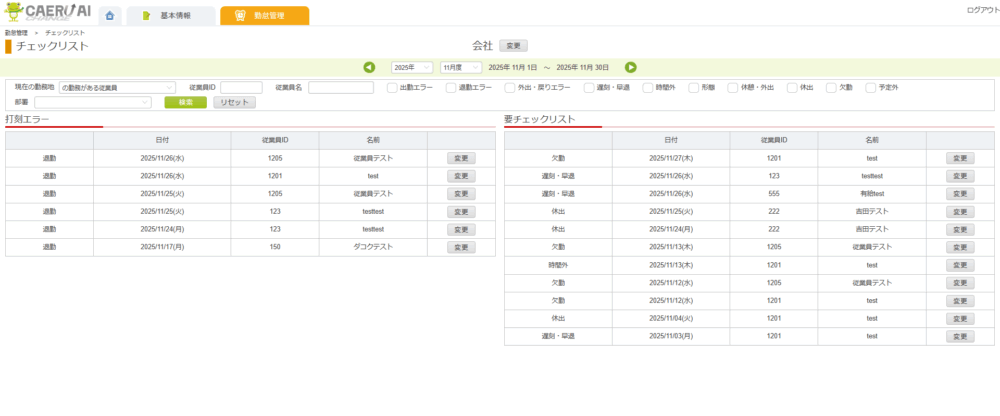
Task: Focus the 従業員名 input field
Action: click(x=341, y=88)
